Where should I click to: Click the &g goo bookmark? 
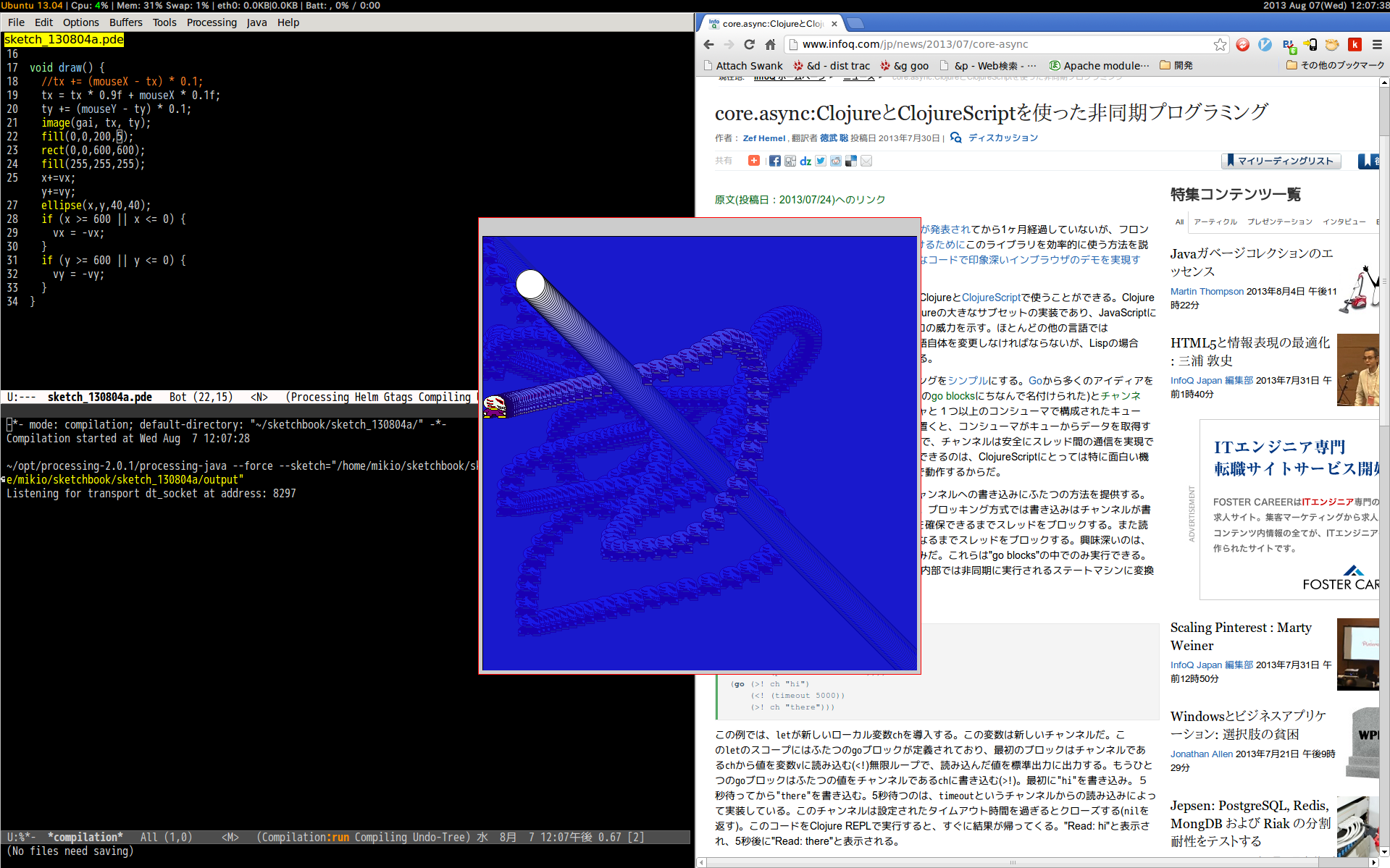click(904, 66)
